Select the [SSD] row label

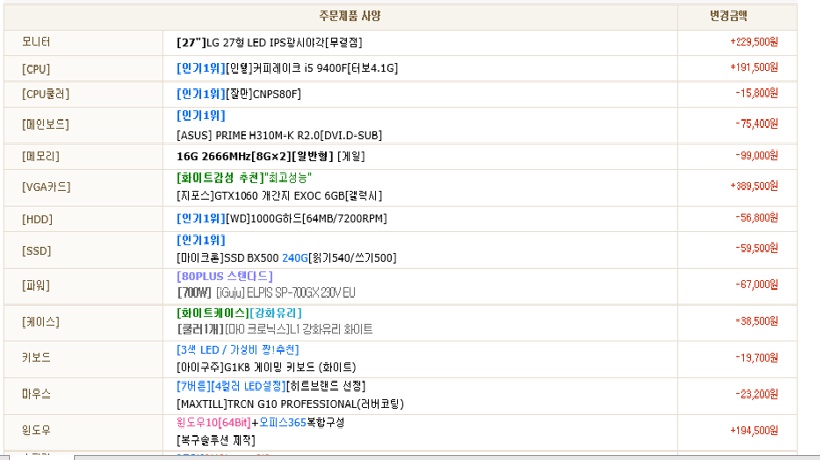(36, 251)
